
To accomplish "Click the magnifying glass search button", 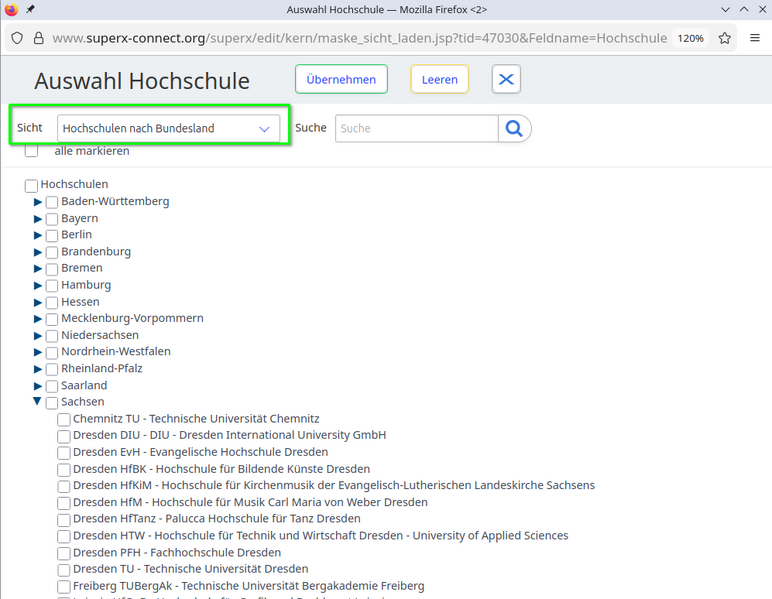I will tap(514, 129).
